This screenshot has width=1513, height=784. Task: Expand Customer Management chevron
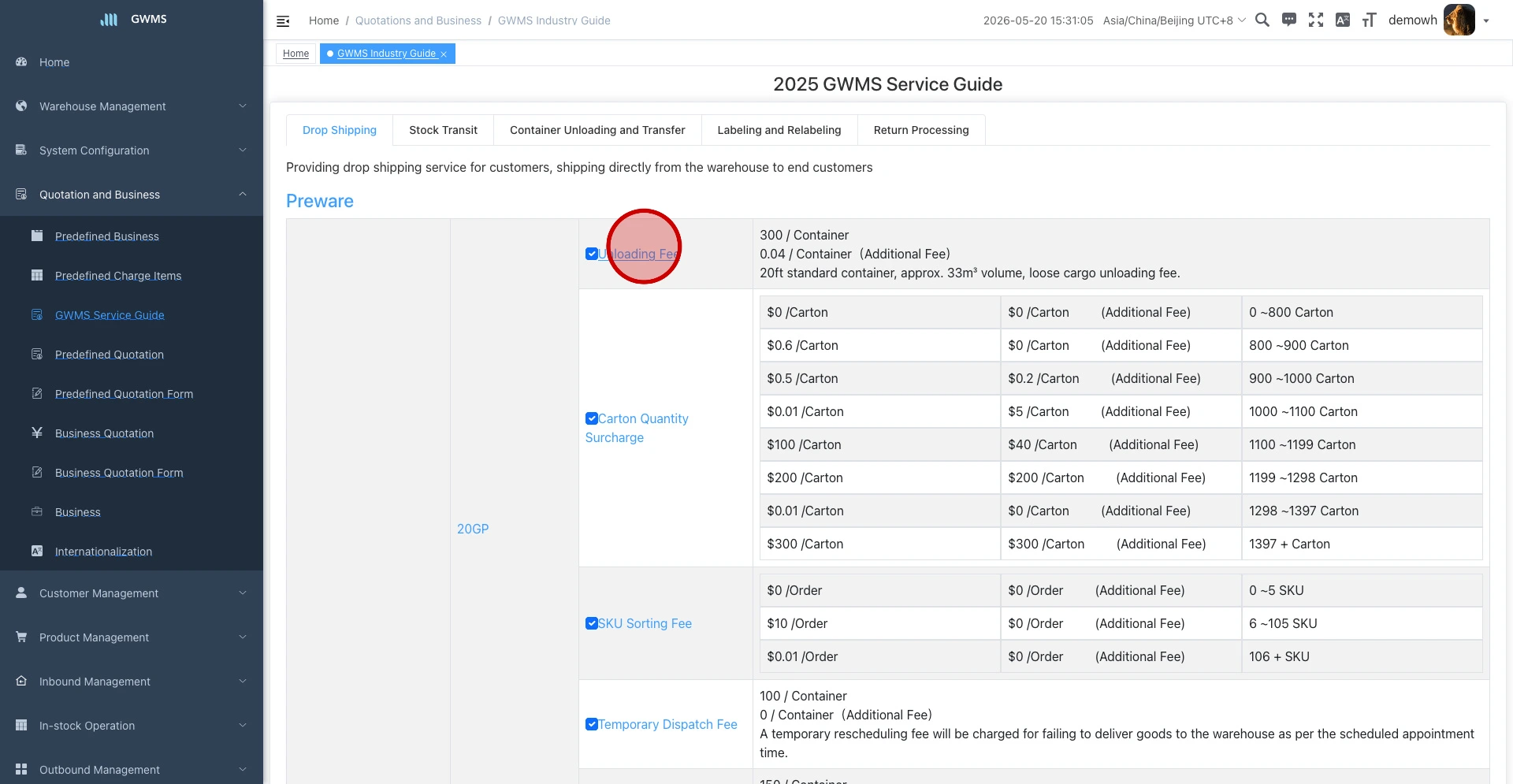(243, 593)
